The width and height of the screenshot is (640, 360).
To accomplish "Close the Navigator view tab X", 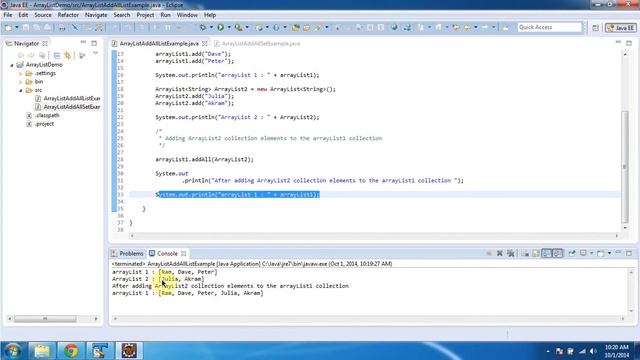I will [45, 43].
